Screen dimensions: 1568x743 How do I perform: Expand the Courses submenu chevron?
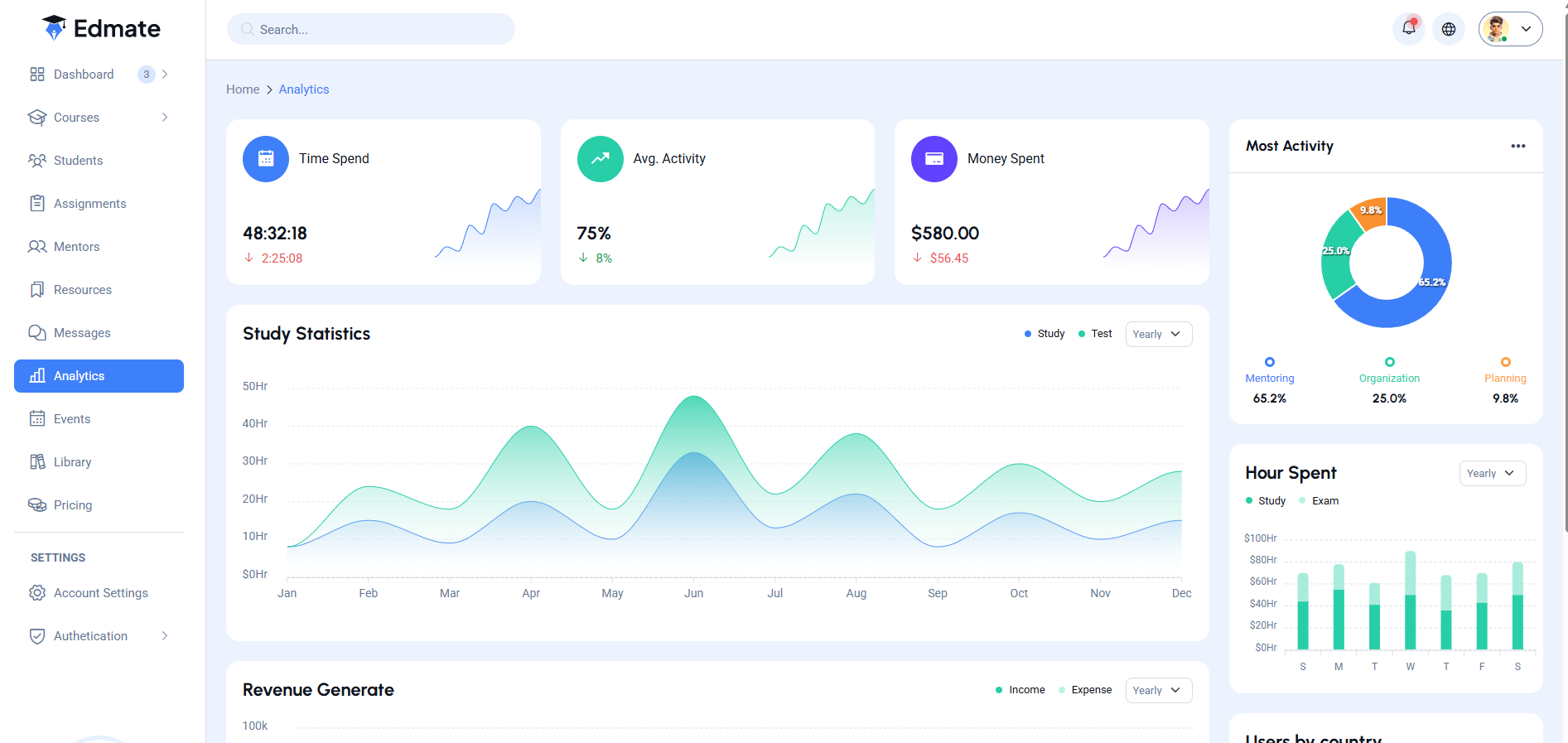click(x=165, y=118)
